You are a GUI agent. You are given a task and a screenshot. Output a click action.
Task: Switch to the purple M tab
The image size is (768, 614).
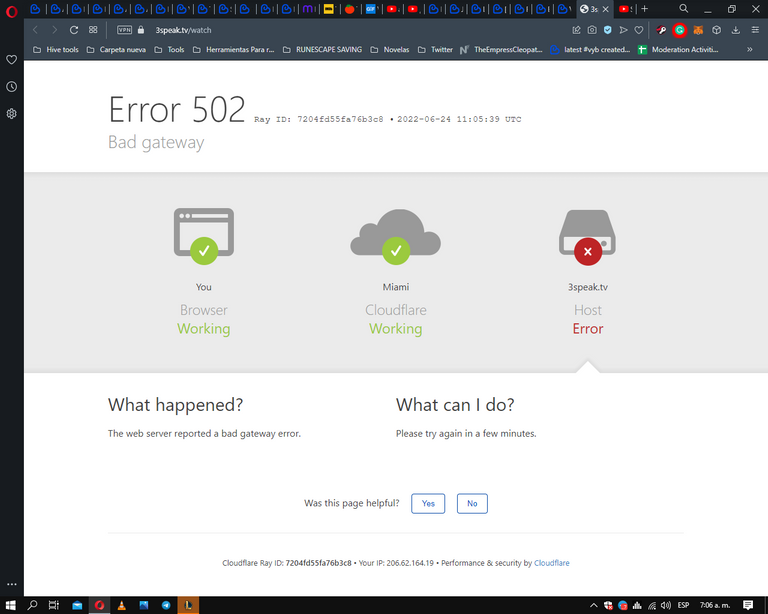click(309, 9)
